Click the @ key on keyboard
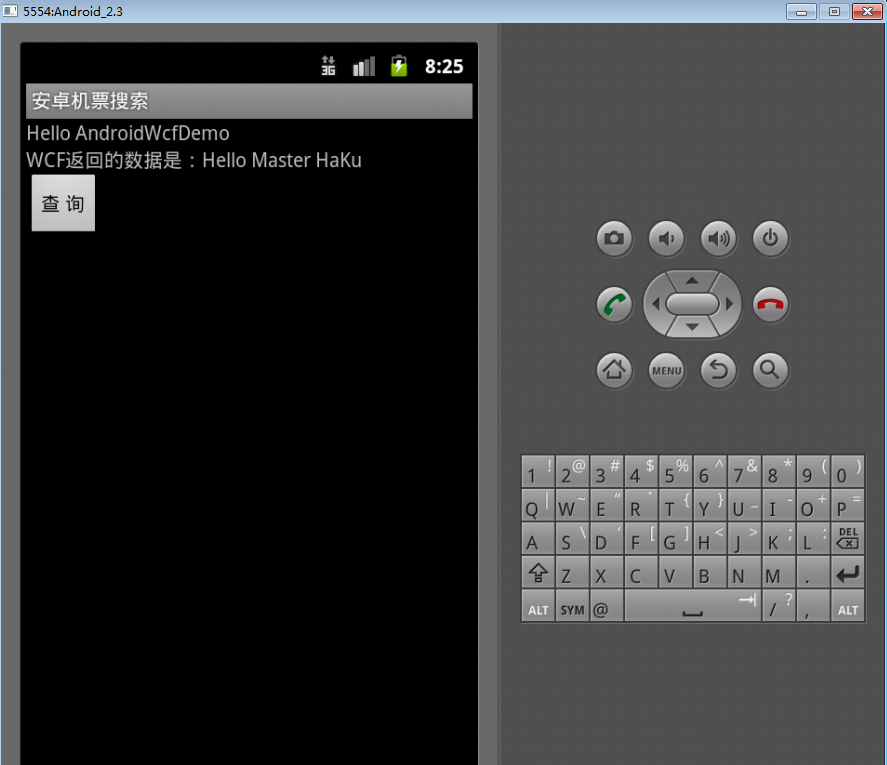 coord(606,605)
